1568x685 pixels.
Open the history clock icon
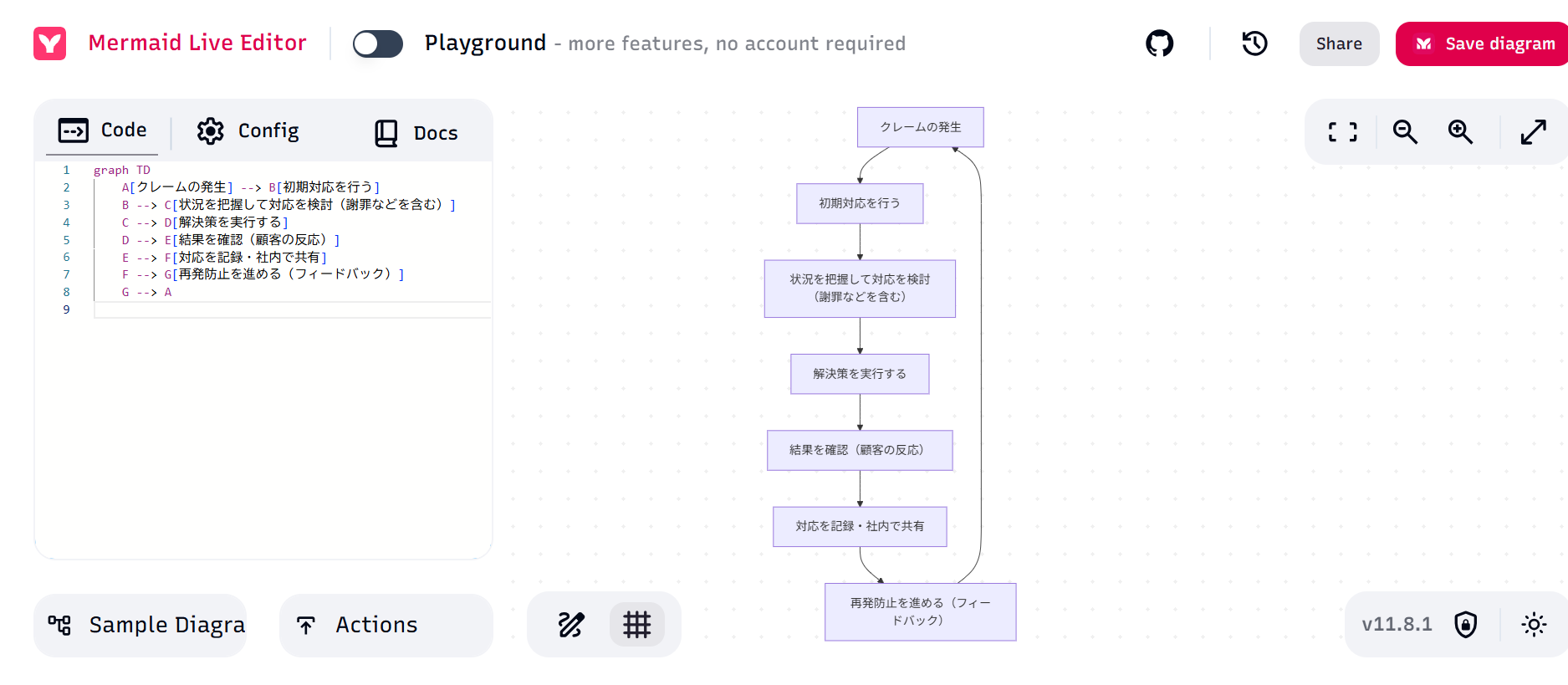pos(1254,43)
